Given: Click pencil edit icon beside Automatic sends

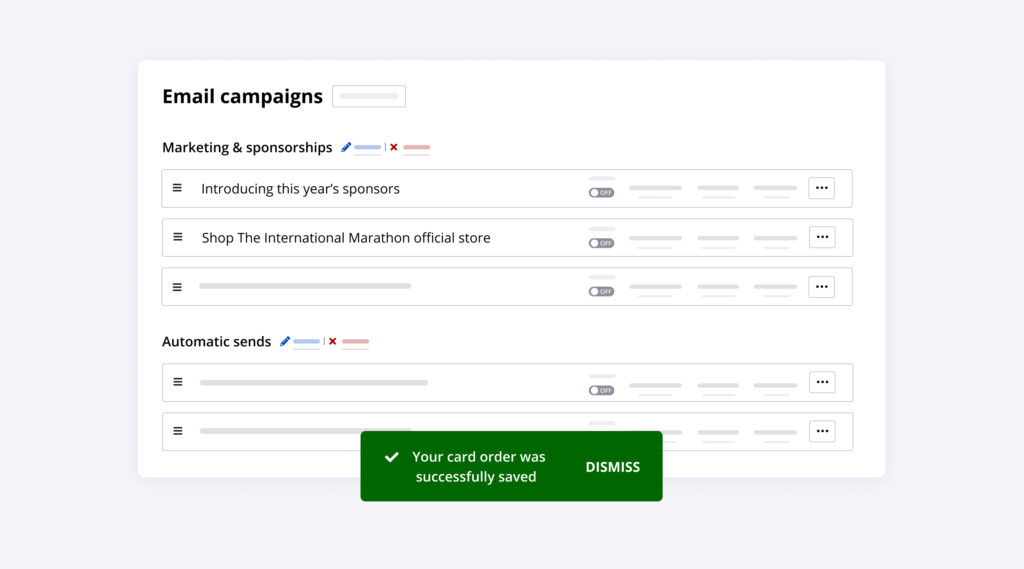Looking at the screenshot, I should [x=285, y=341].
